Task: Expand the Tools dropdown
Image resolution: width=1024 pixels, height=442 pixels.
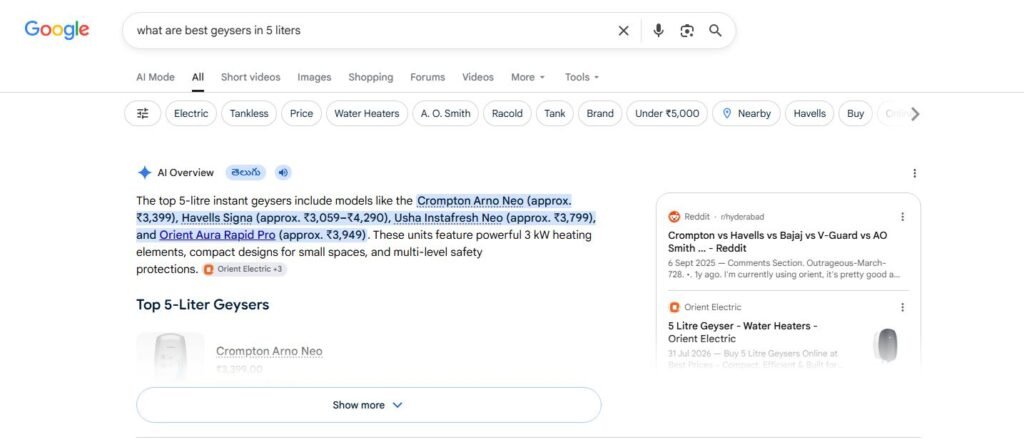Action: pos(582,77)
